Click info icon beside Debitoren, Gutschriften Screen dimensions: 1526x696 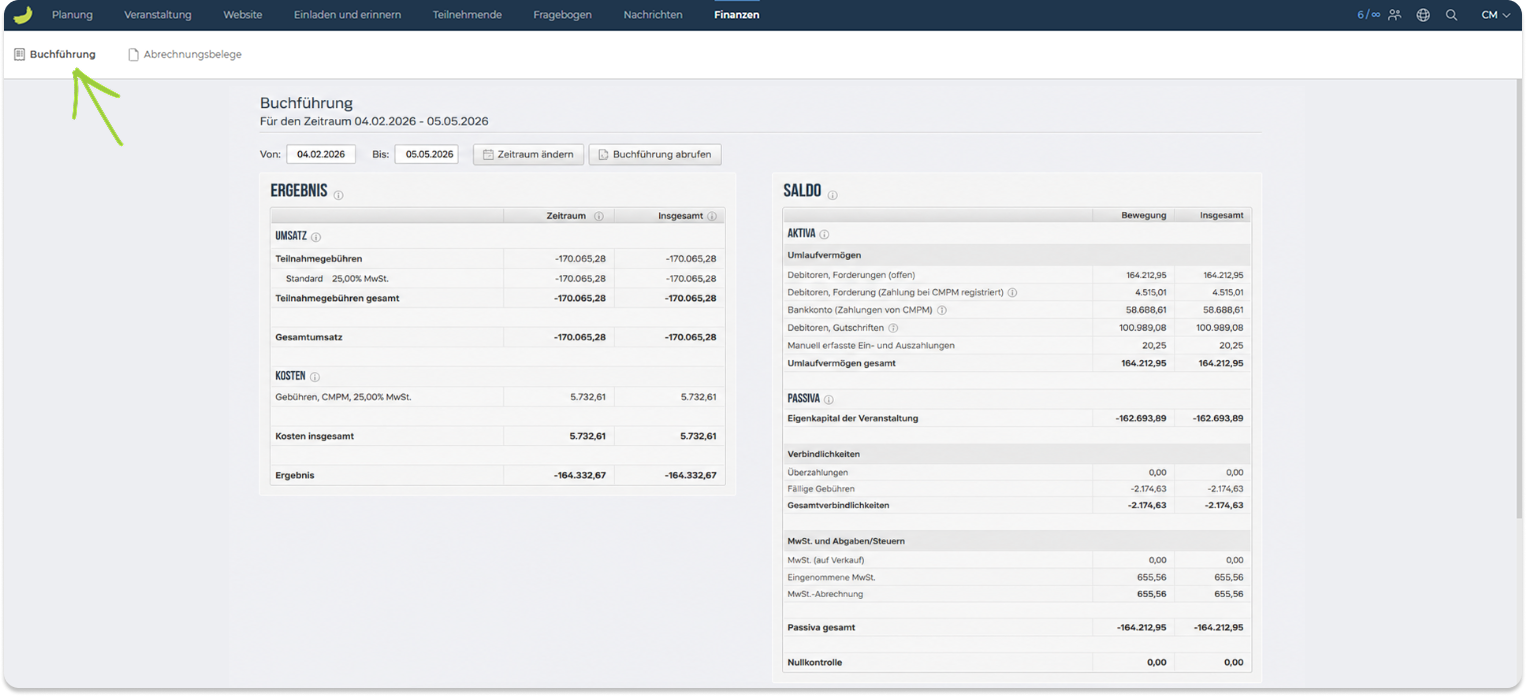[893, 328]
